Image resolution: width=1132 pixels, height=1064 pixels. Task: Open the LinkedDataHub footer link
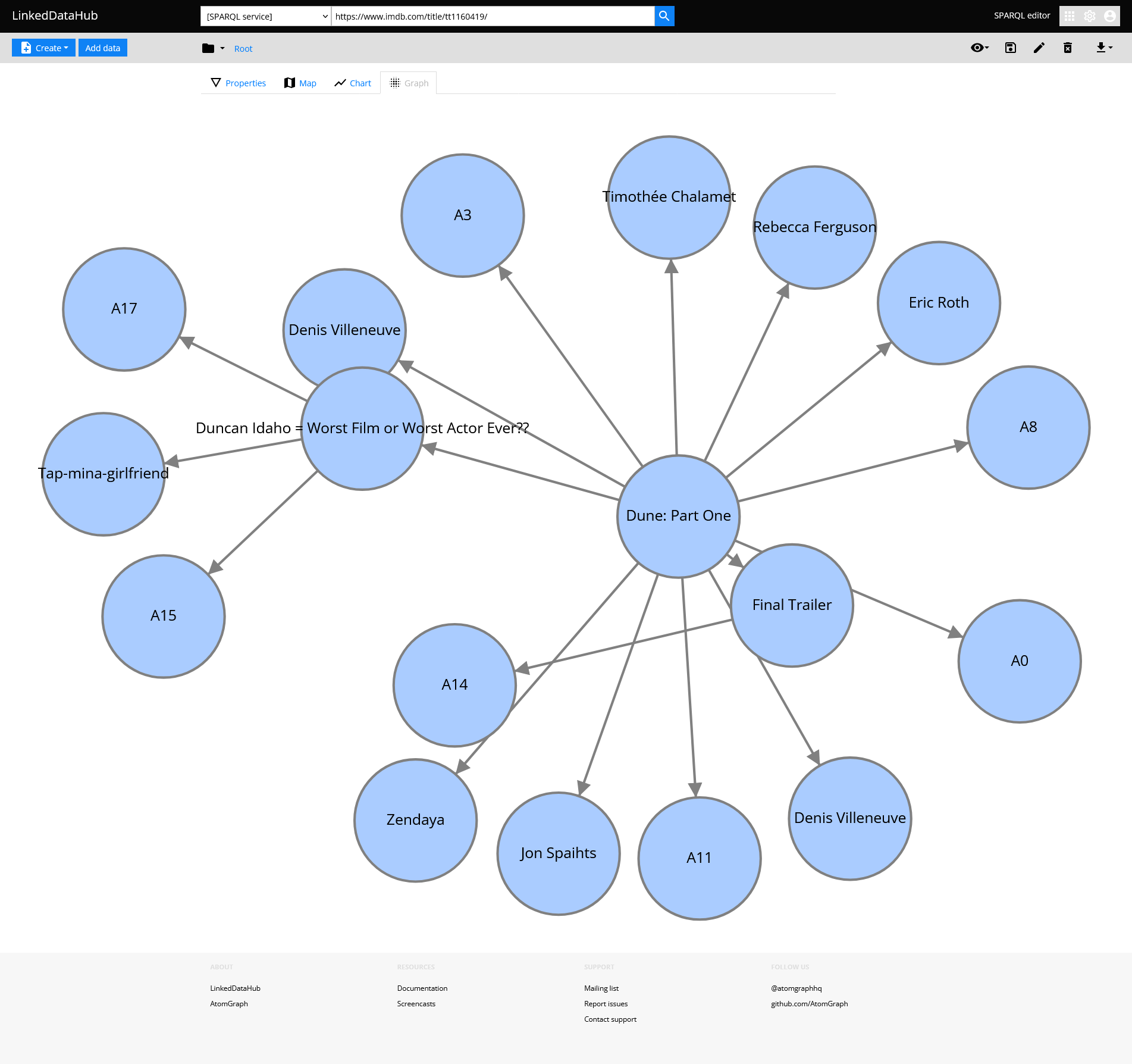click(235, 988)
